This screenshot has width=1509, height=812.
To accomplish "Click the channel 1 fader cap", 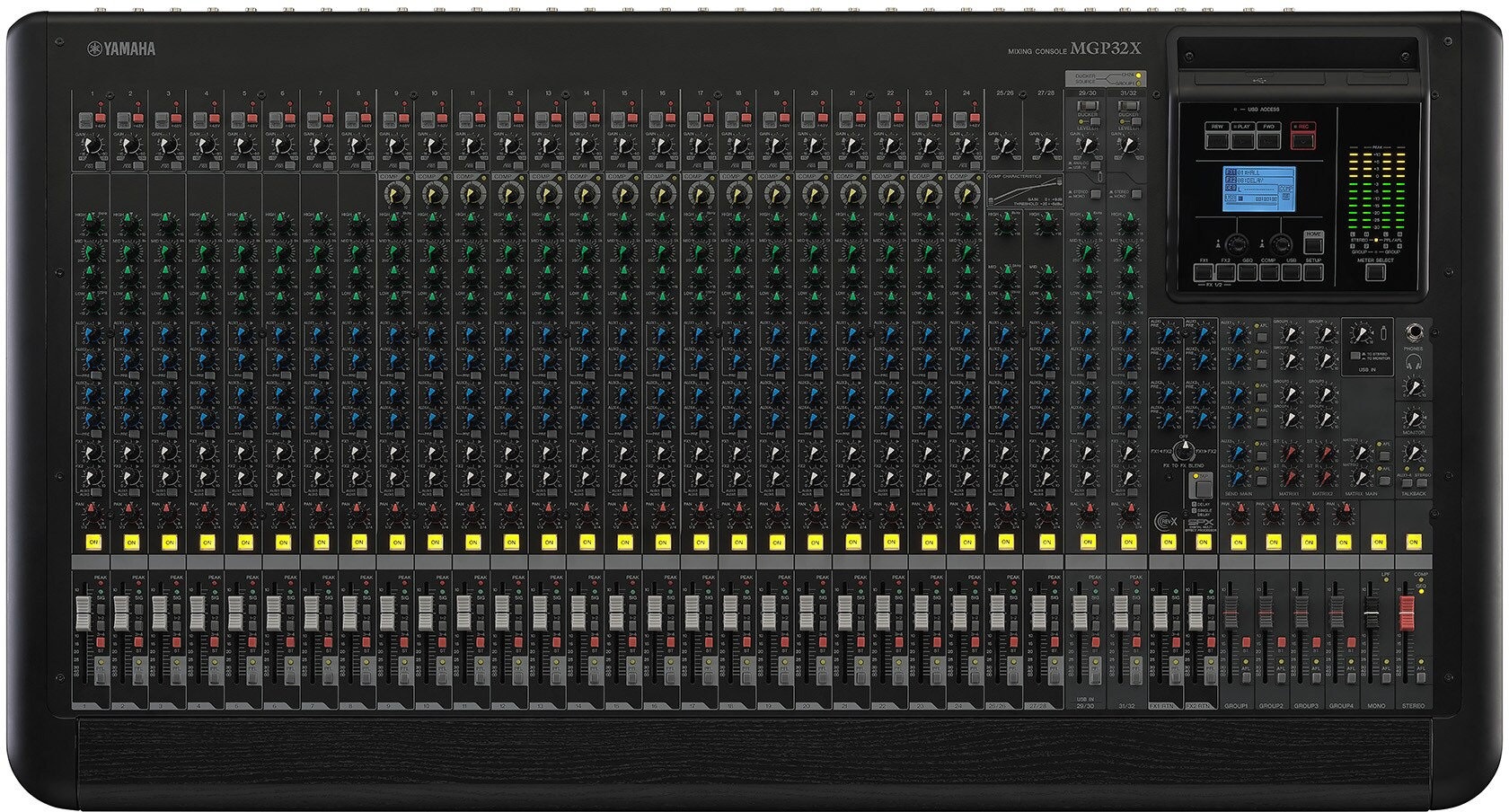I will coord(84,613).
